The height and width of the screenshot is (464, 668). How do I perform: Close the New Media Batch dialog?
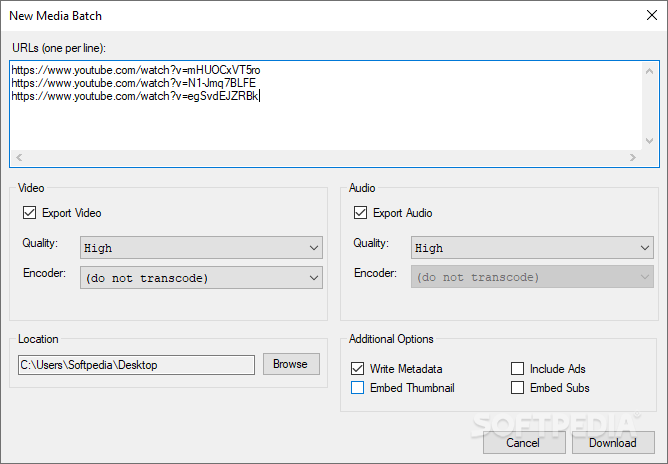(x=651, y=15)
